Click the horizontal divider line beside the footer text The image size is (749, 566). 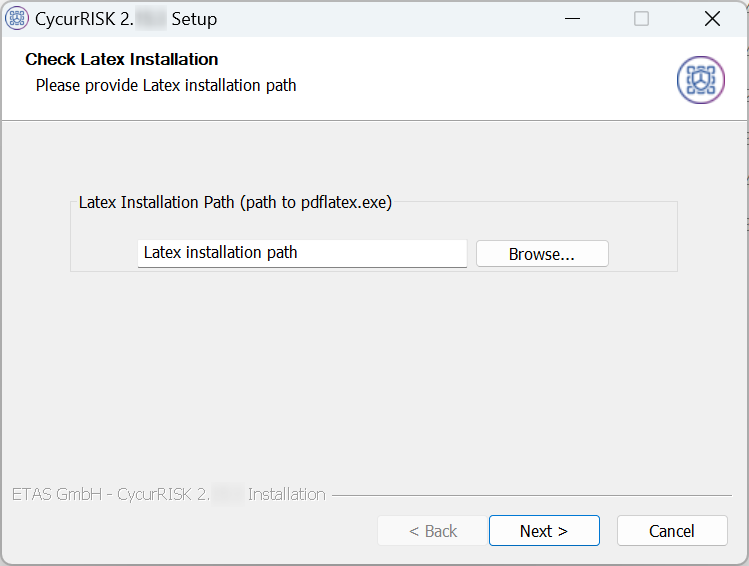(x=530, y=495)
